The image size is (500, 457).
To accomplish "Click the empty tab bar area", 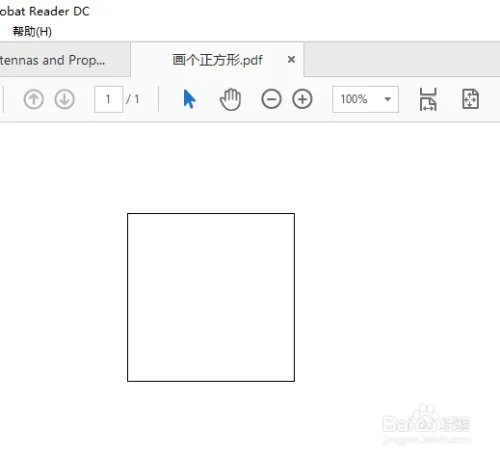I will coord(402,60).
